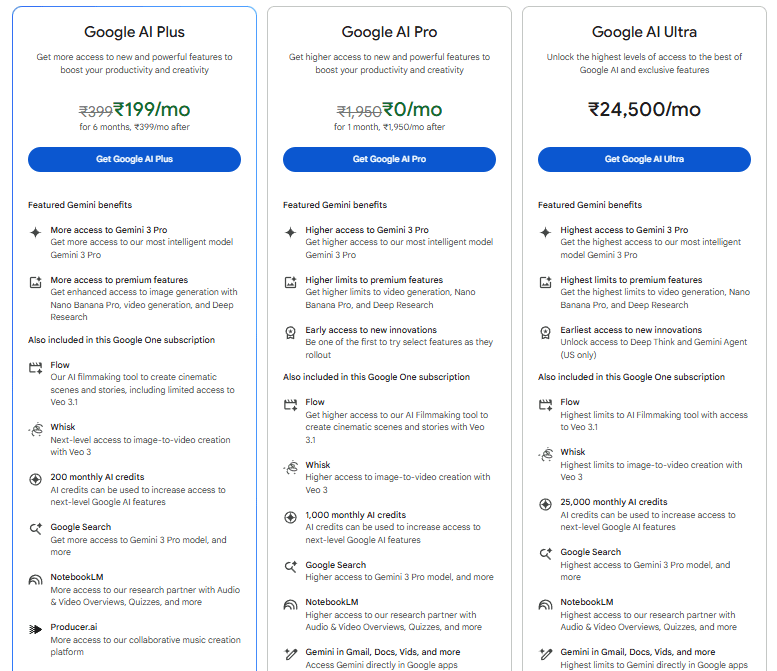
Task: Click the early access badge icon in AI Pro
Action: click(x=291, y=332)
